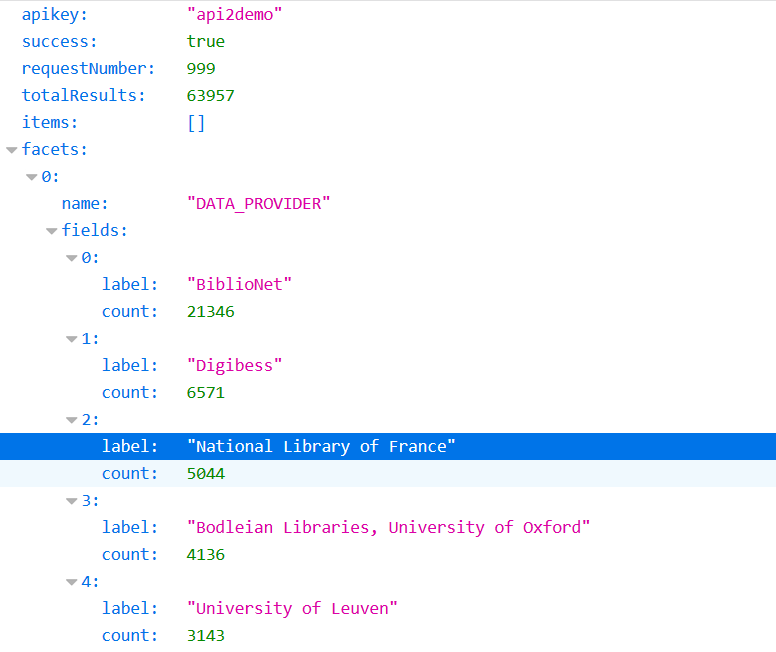Click the Bodleian Libraries label value

(388, 528)
